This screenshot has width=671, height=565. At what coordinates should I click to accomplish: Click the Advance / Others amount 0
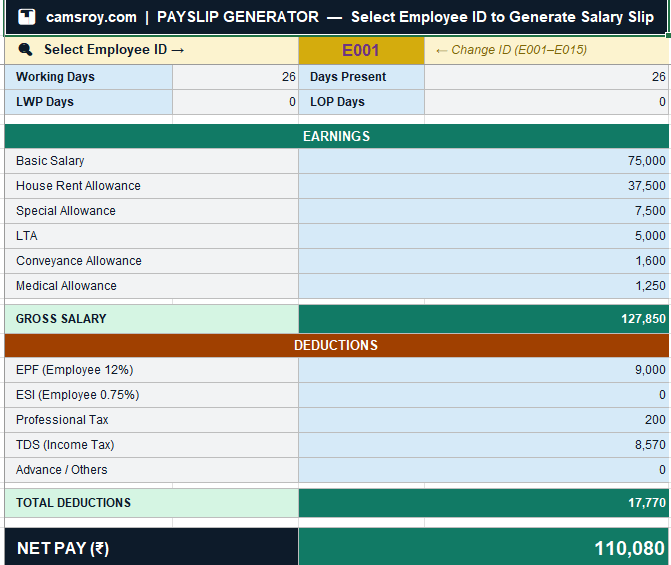click(x=484, y=470)
